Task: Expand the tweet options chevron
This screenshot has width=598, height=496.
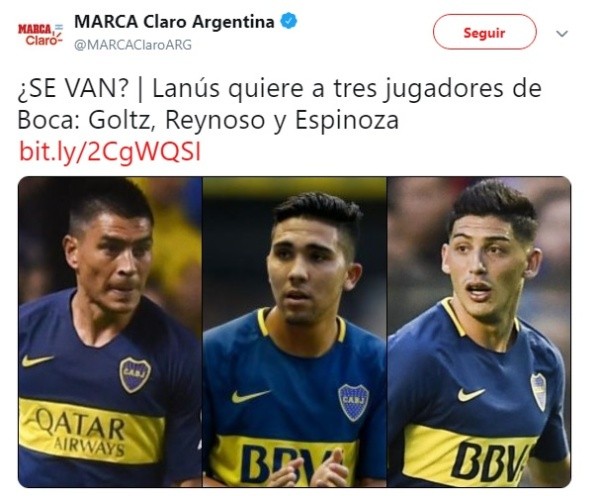Action: (x=562, y=34)
